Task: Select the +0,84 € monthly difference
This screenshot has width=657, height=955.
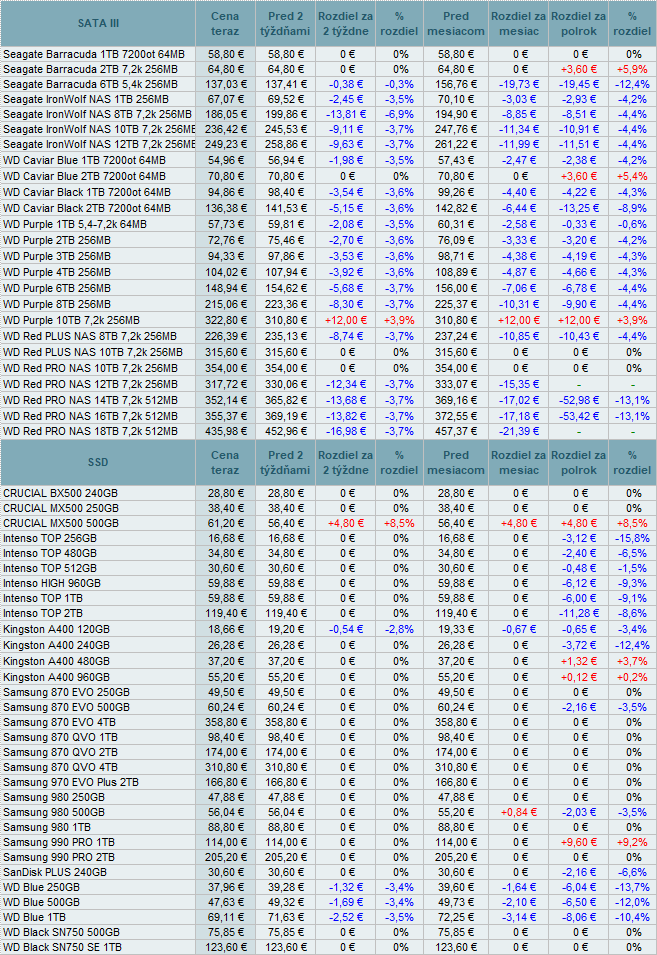Action: coord(519,812)
